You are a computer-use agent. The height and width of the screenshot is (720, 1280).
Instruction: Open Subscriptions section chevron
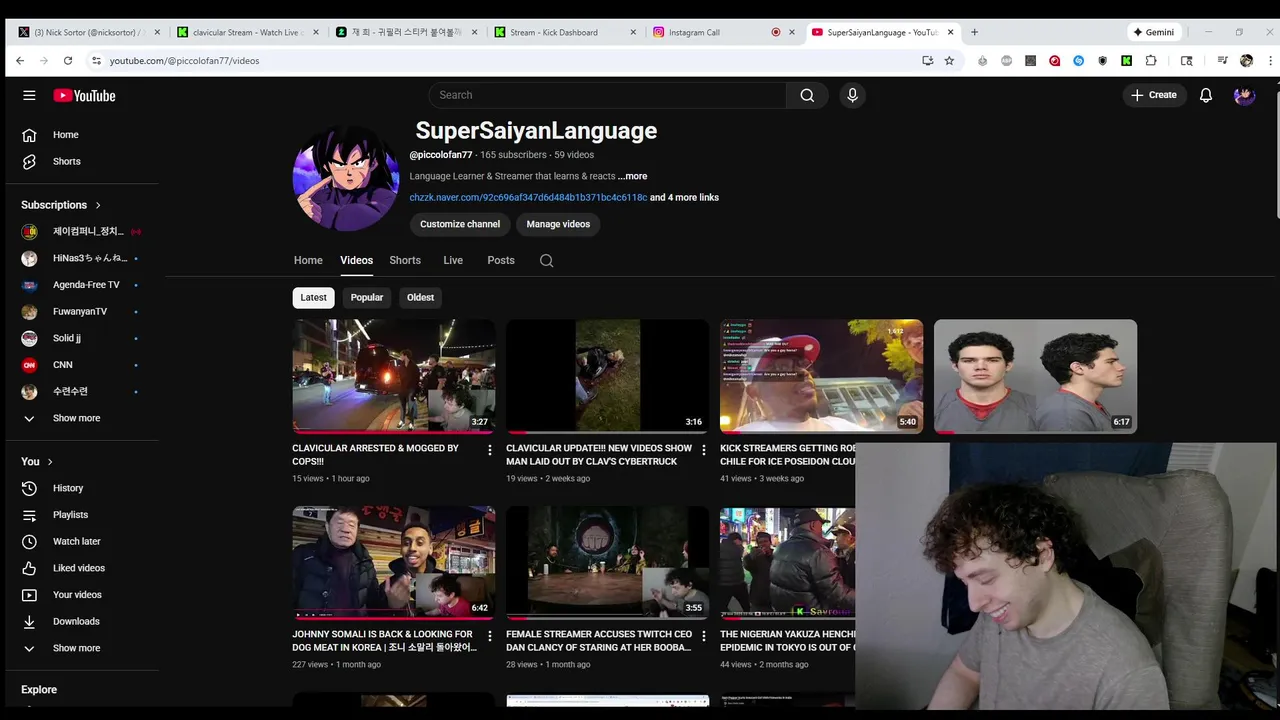click(x=98, y=205)
